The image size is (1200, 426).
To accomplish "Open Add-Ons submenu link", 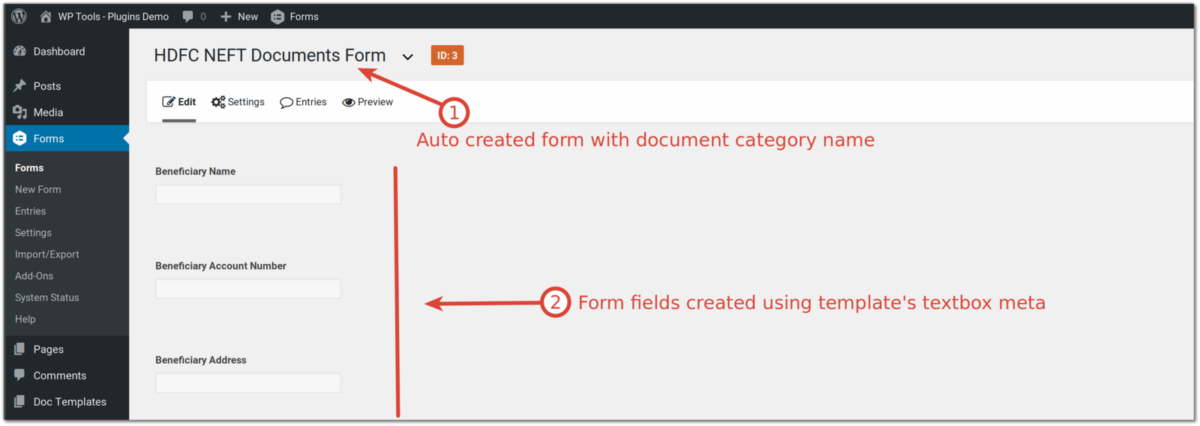I will (x=34, y=276).
